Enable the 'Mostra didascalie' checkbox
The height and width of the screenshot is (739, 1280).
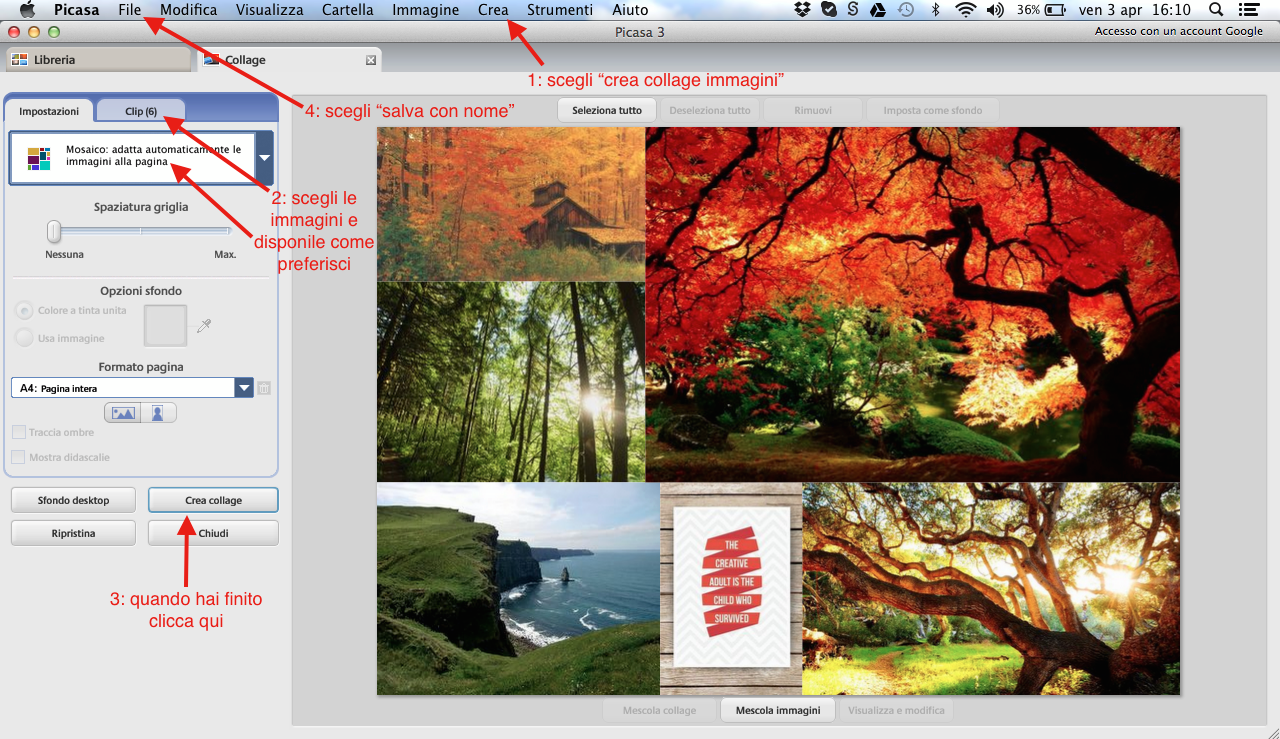tap(19, 457)
